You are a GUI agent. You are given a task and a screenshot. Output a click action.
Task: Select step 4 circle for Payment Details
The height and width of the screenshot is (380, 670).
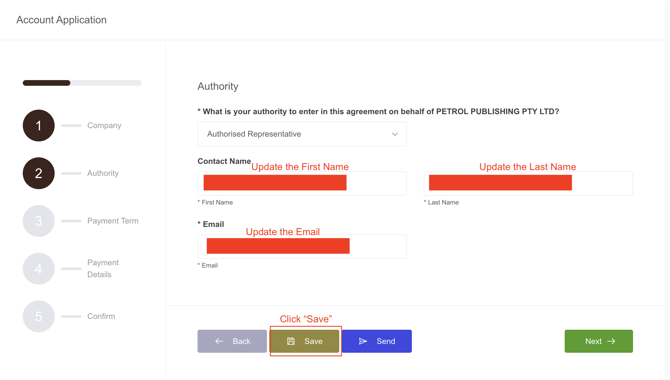pyautogui.click(x=38, y=269)
